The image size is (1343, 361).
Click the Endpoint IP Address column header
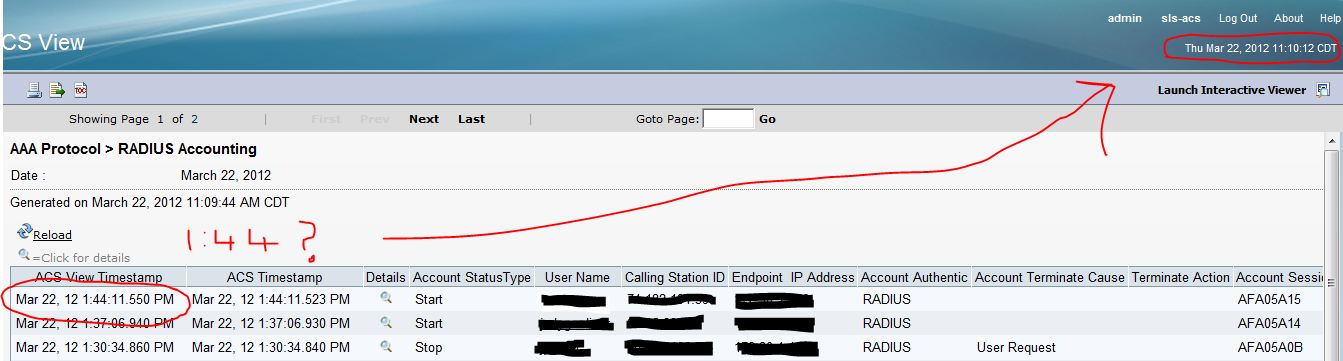(x=793, y=277)
